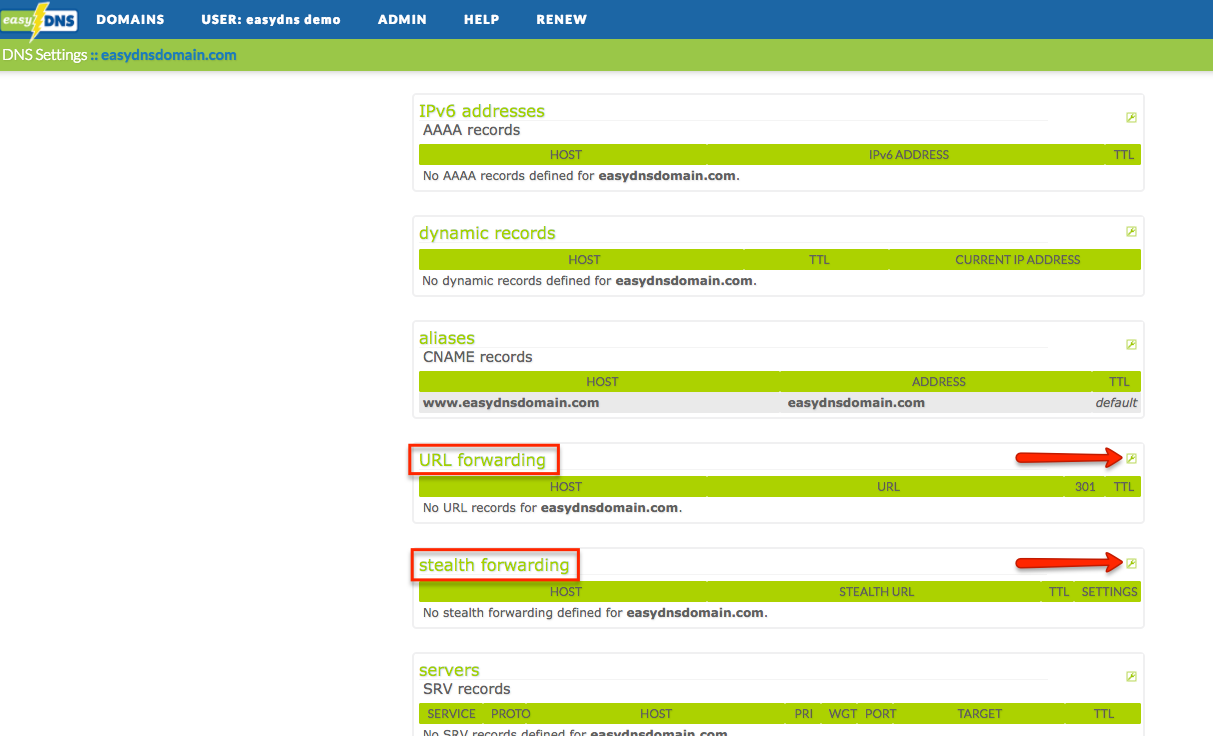
Task: Click the PORT column header in SRV records
Action: click(x=881, y=714)
